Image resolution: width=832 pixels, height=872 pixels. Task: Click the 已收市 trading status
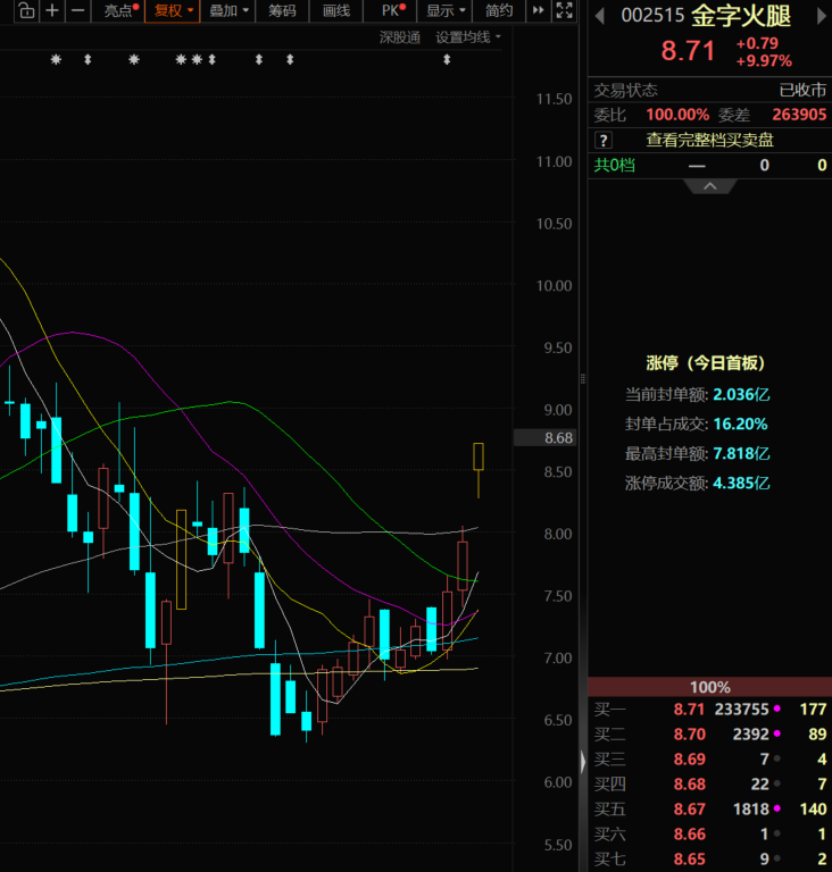coord(803,90)
